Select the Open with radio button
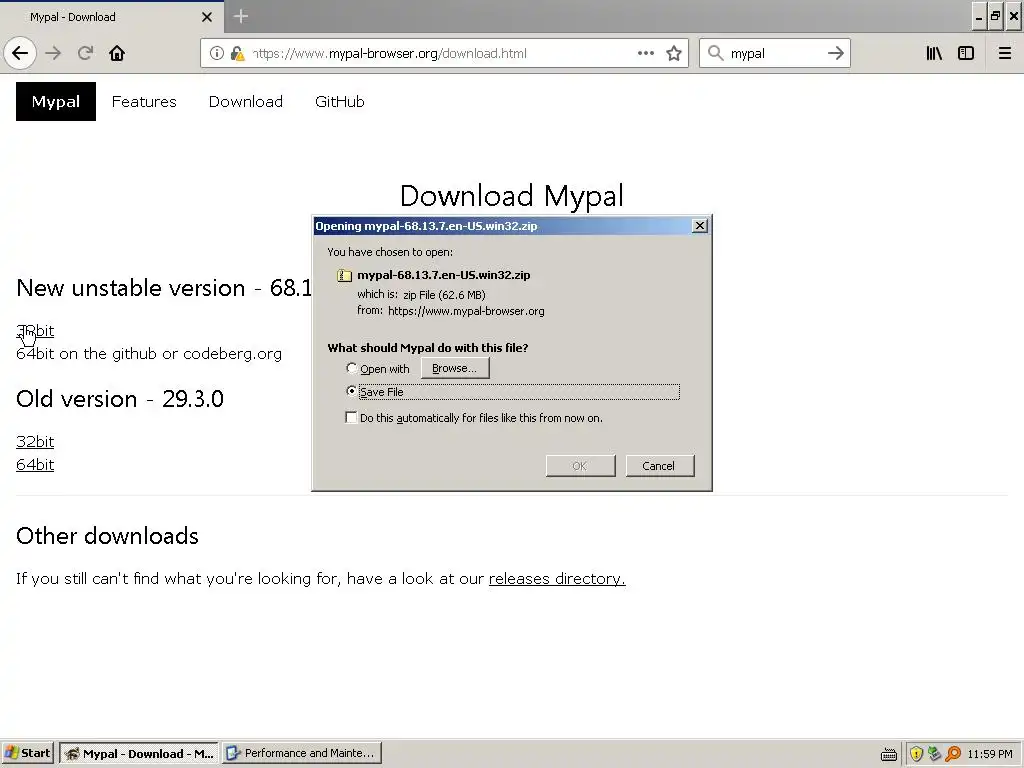The width and height of the screenshot is (1024, 768). [x=351, y=368]
